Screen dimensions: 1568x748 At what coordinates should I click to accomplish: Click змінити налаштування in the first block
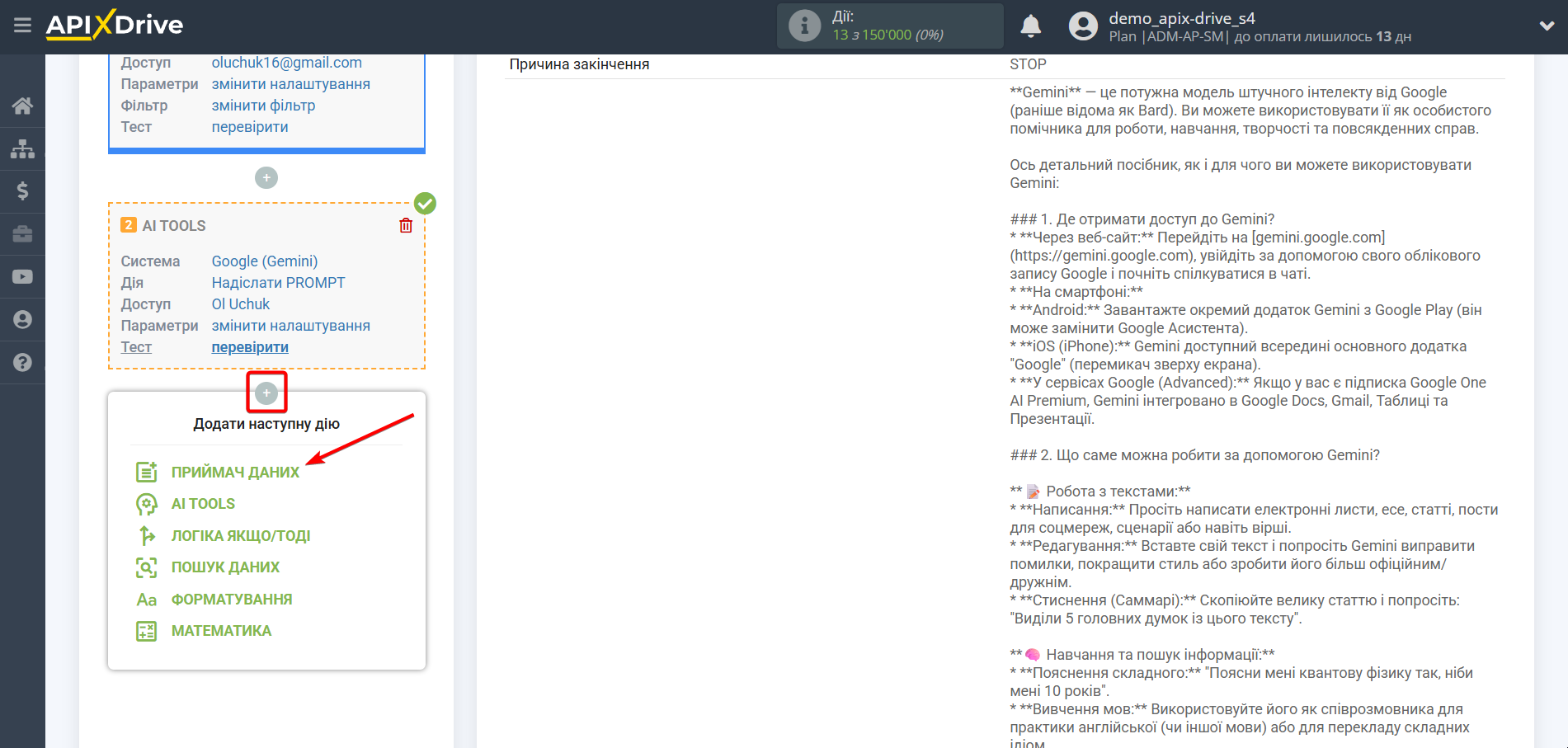(x=291, y=84)
